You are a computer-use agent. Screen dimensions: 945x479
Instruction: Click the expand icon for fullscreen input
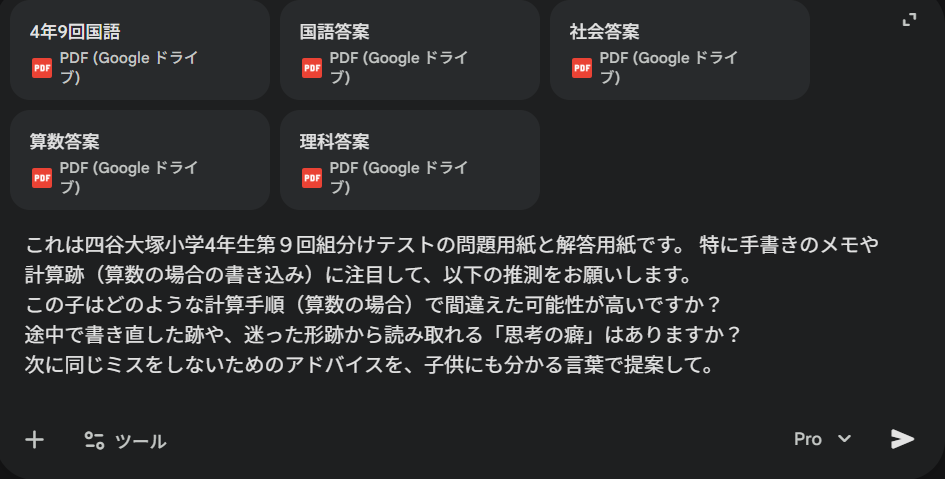tap(909, 20)
